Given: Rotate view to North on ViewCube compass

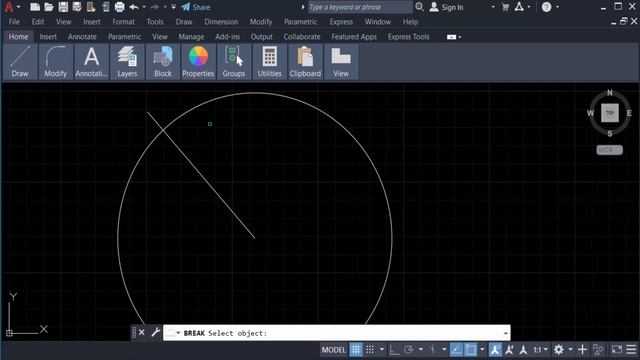Looking at the screenshot, I should pos(610,93).
